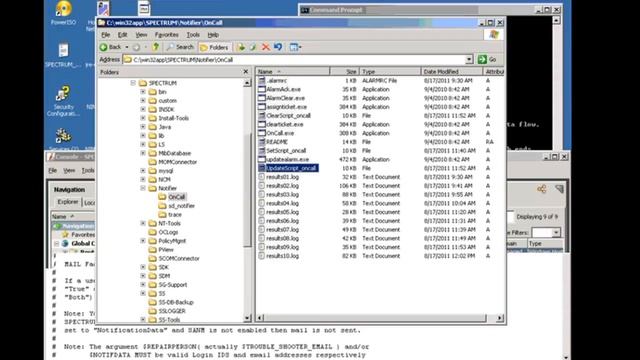The width and height of the screenshot is (640, 360).
Task: Click the share icon in Console window
Action: tap(542, 189)
